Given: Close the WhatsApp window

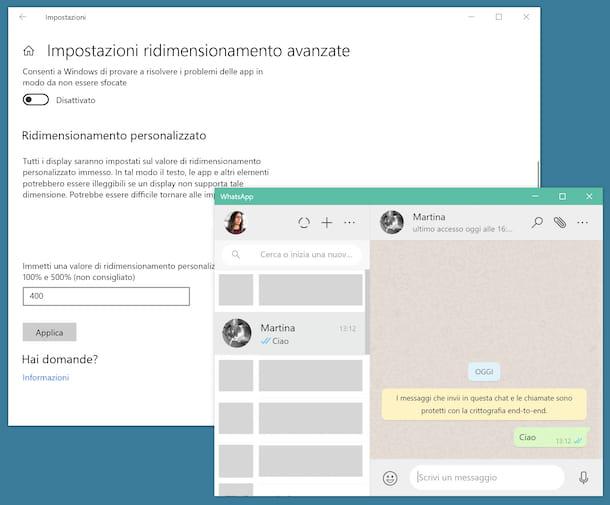Looking at the screenshot, I should pyautogui.click(x=589, y=196).
